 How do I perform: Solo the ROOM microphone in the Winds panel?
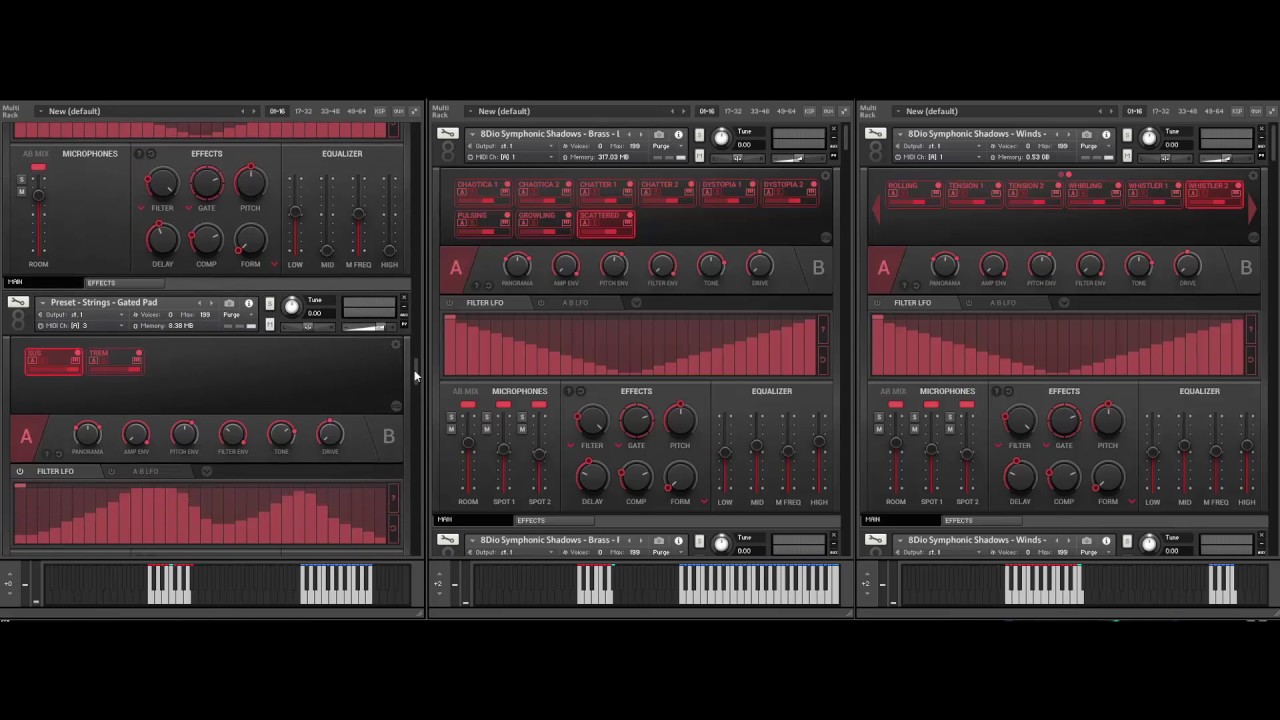point(879,417)
